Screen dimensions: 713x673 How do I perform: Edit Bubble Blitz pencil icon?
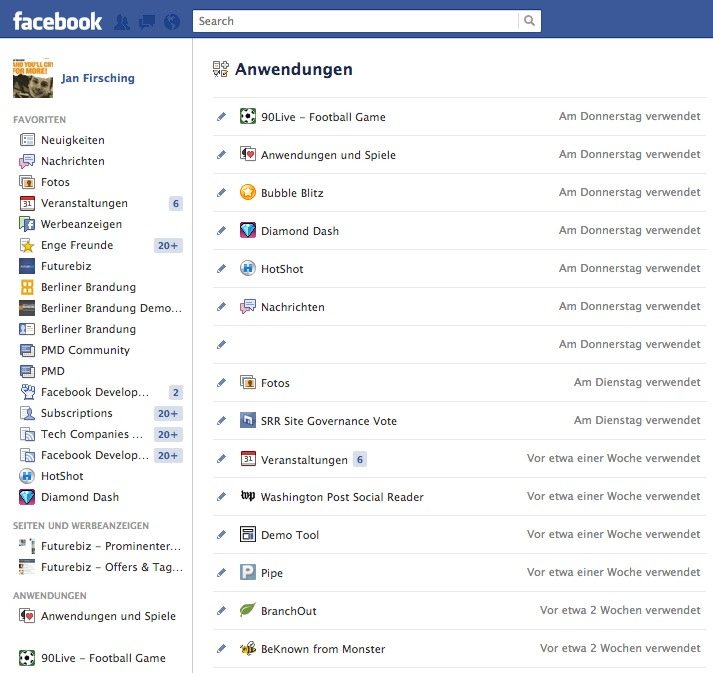click(221, 193)
